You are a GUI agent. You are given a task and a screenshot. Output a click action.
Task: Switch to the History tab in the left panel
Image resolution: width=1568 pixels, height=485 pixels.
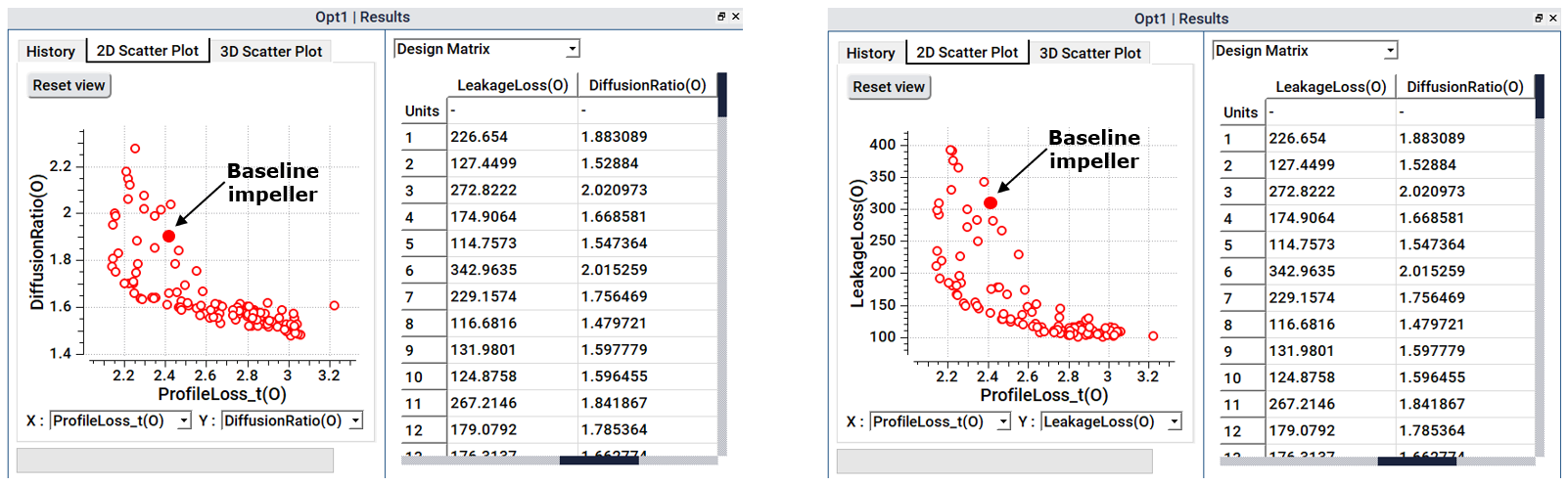51,52
